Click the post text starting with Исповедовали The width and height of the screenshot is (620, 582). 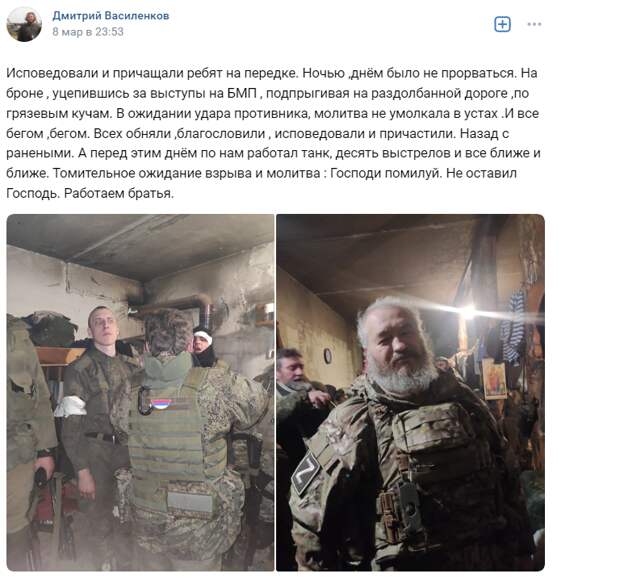click(273, 133)
